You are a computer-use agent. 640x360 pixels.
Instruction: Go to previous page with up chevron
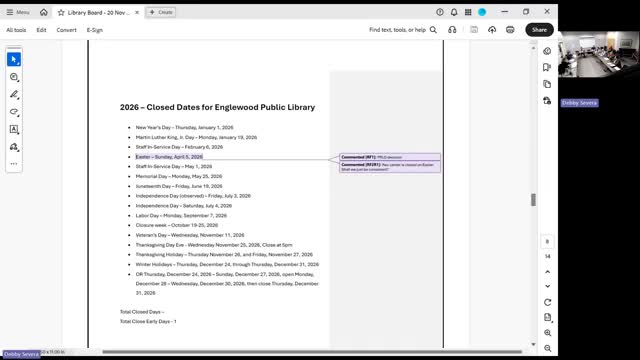pos(547,272)
